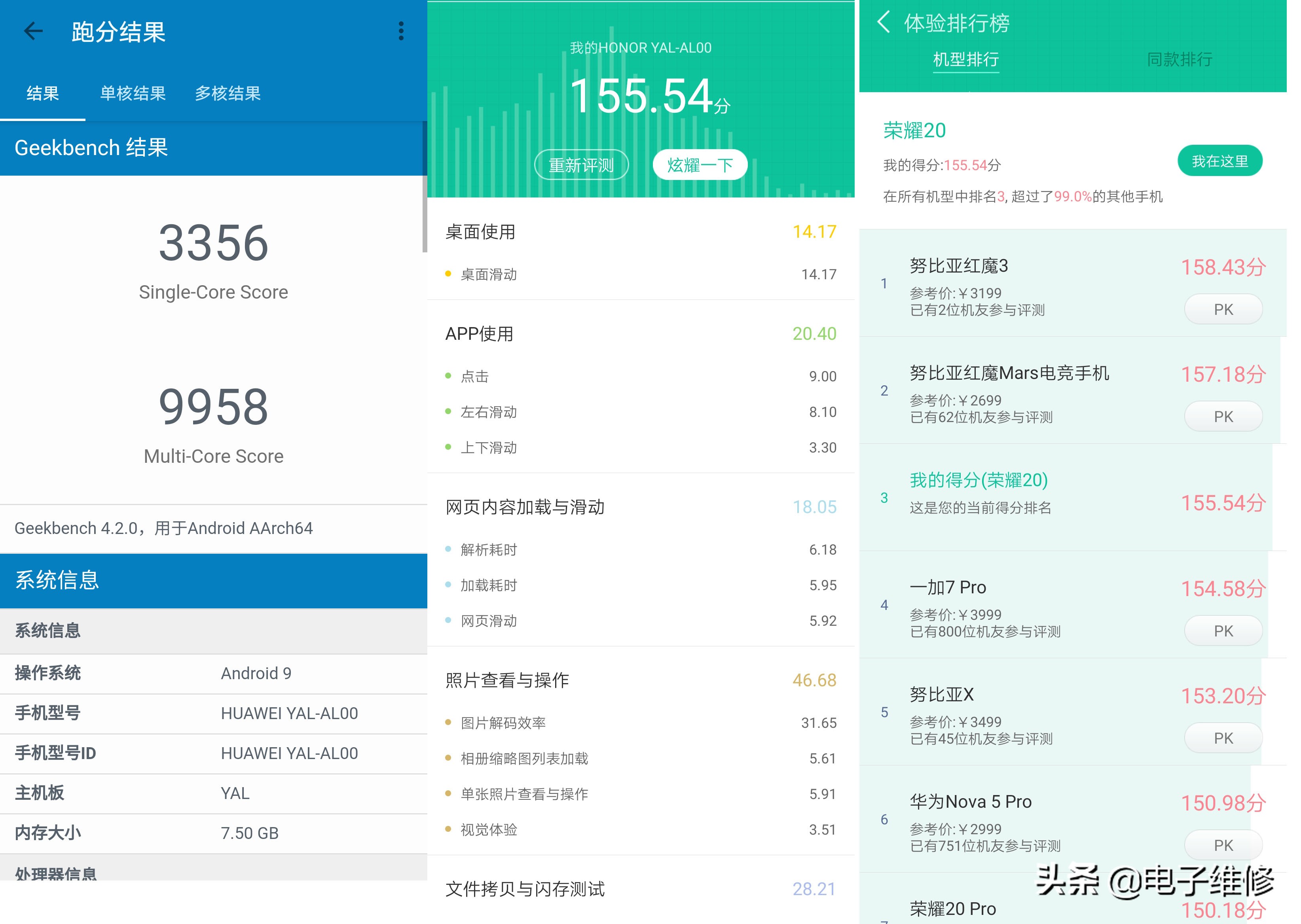Tap the 桌面滑动 score row
Screen dimensions: 1301x924
click(641, 274)
